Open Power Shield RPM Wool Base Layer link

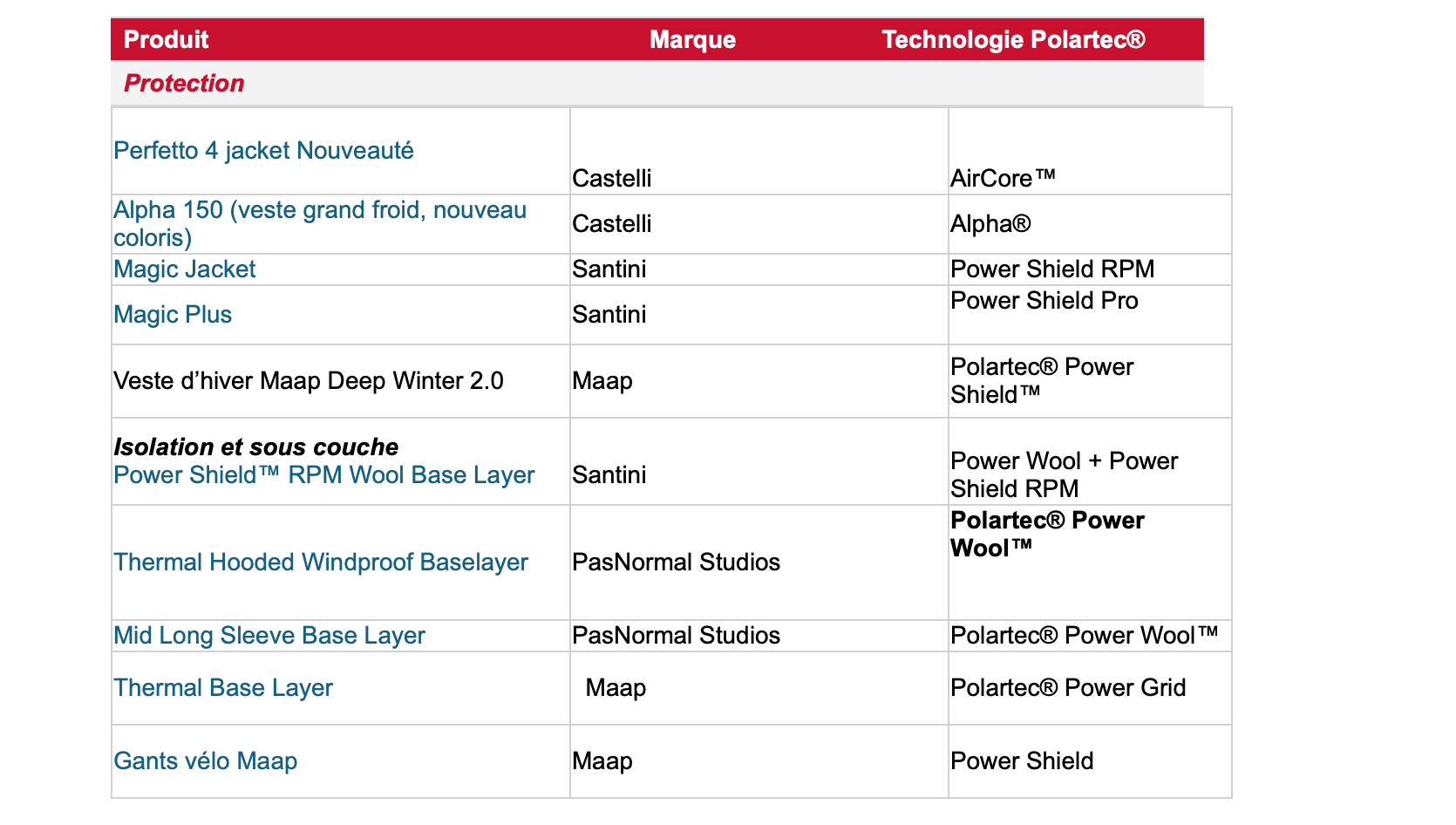pos(324,475)
